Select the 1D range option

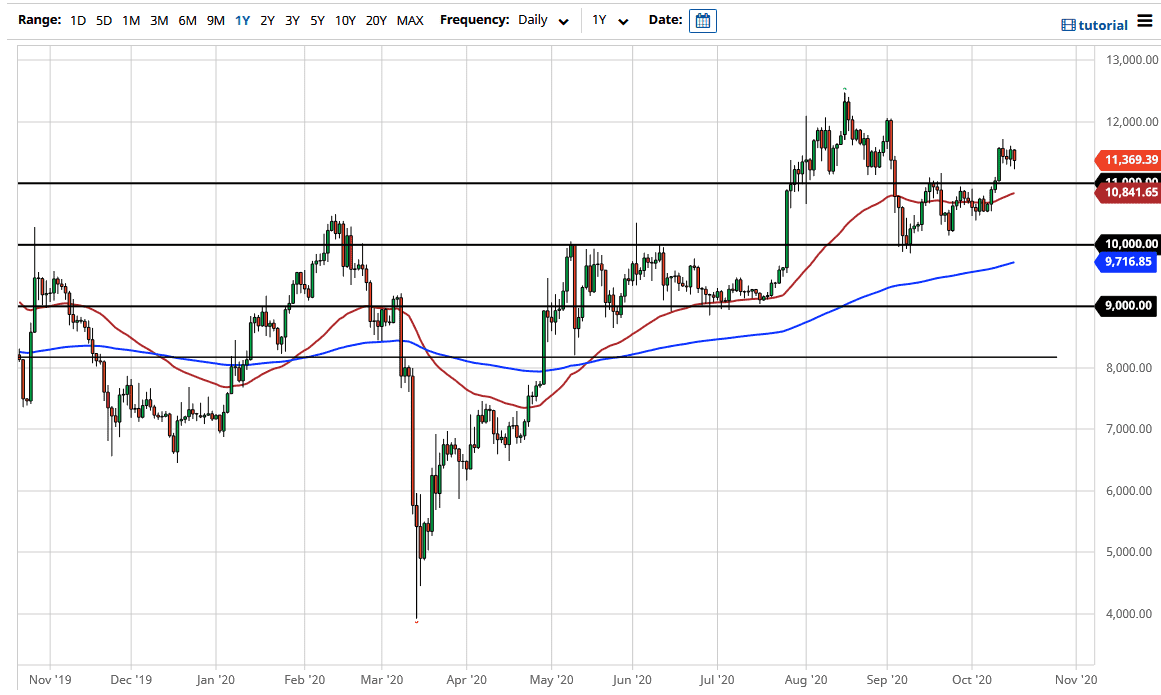click(78, 20)
